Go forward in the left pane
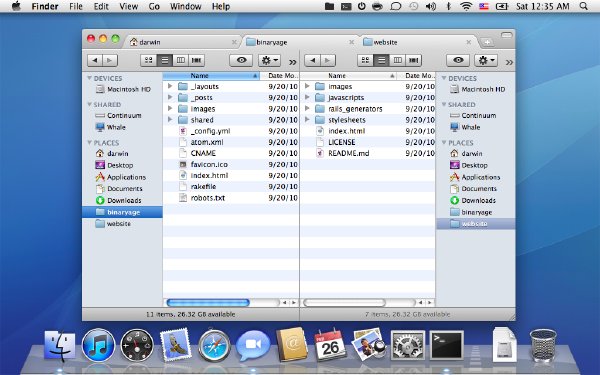This screenshot has width=600, height=375. pos(110,60)
